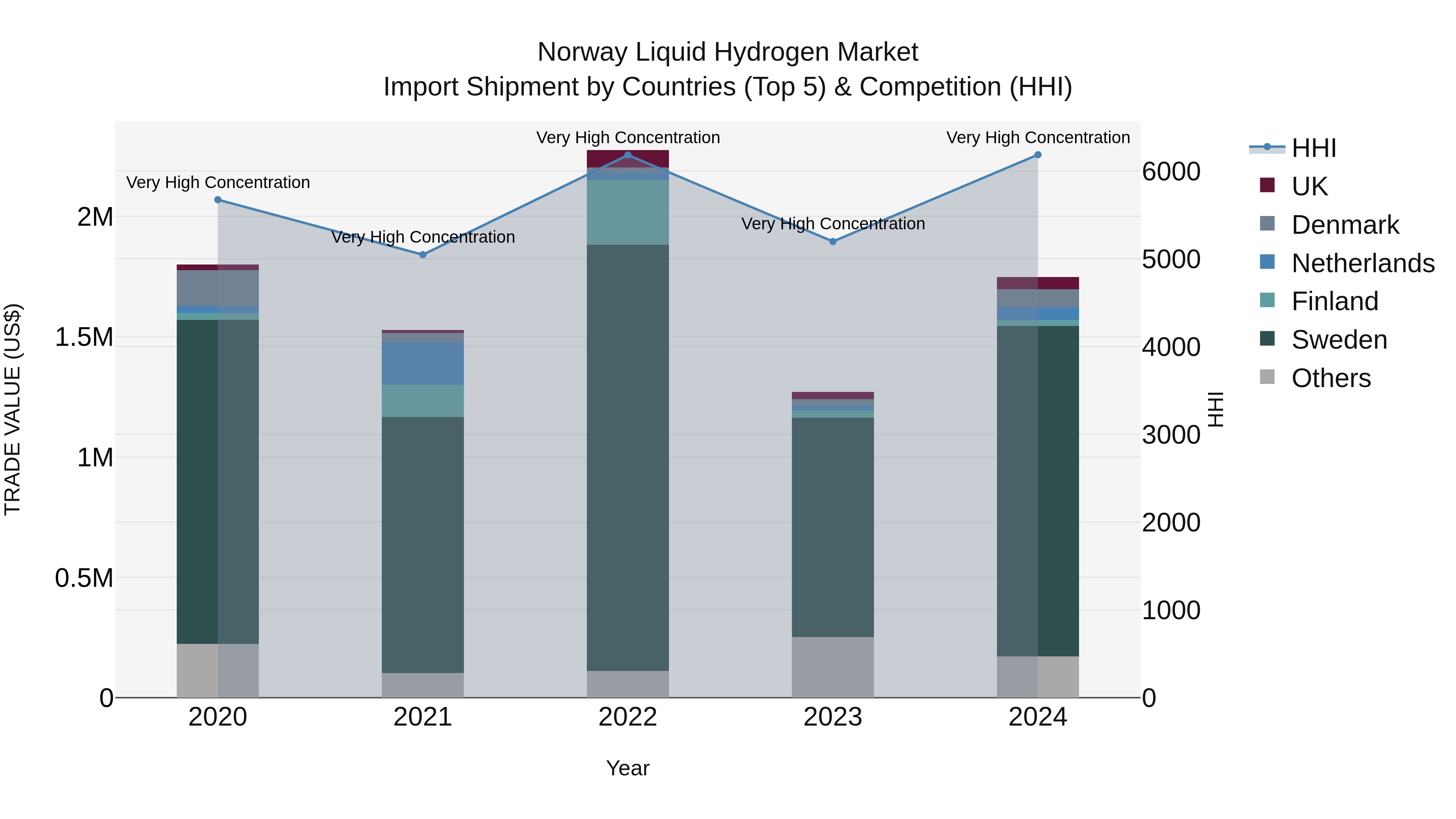Image resolution: width=1456 pixels, height=819 pixels.
Task: Click the 1M trade value tick label
Action: [95, 458]
